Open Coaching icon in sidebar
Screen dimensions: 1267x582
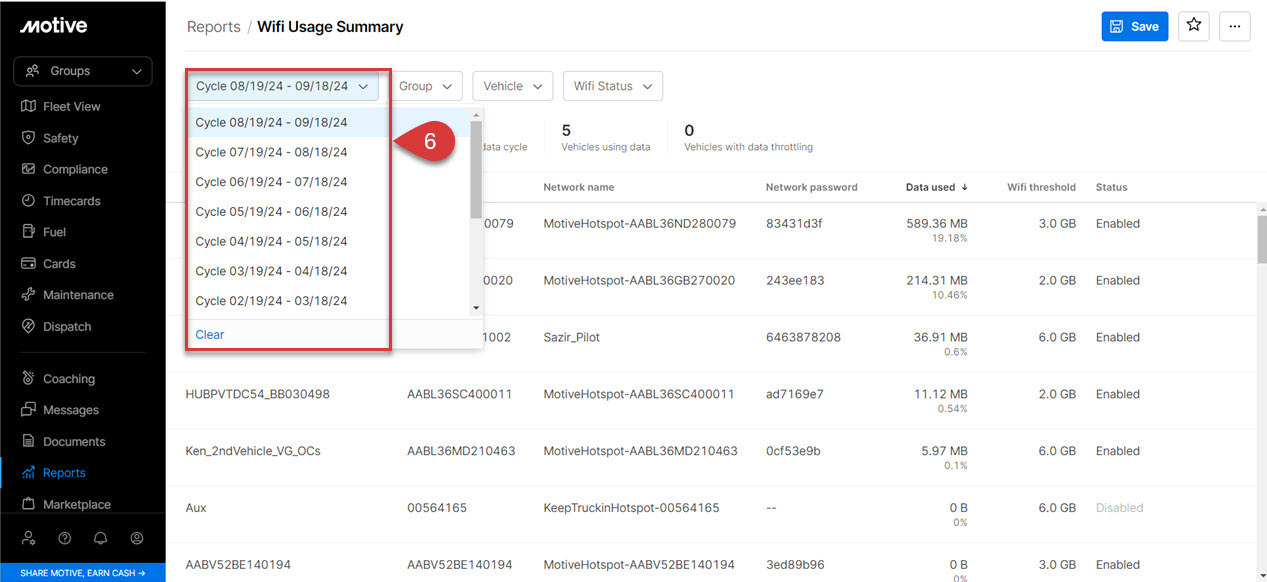coord(28,379)
